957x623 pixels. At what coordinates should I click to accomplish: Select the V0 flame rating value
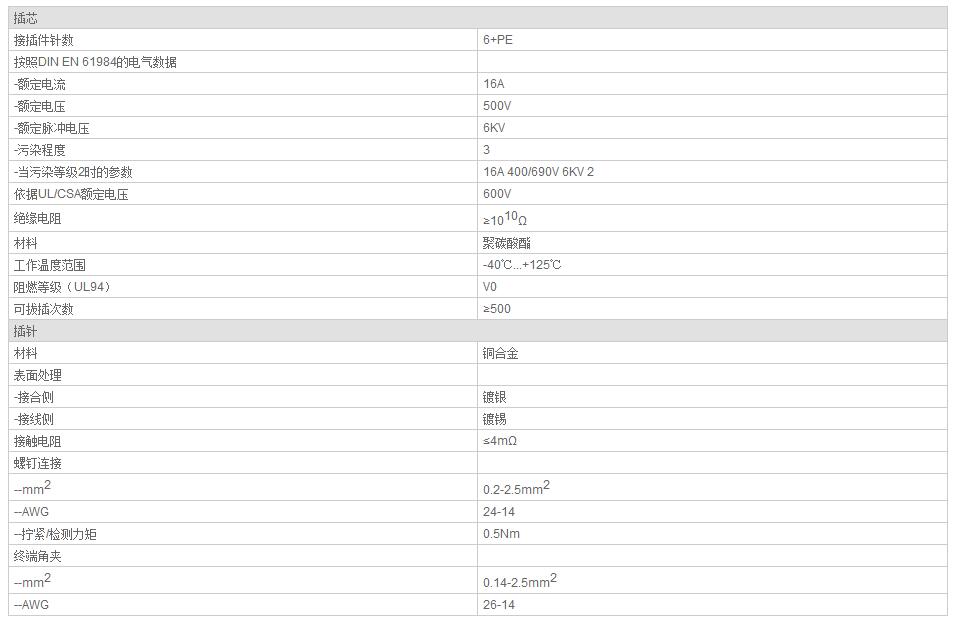(x=489, y=287)
